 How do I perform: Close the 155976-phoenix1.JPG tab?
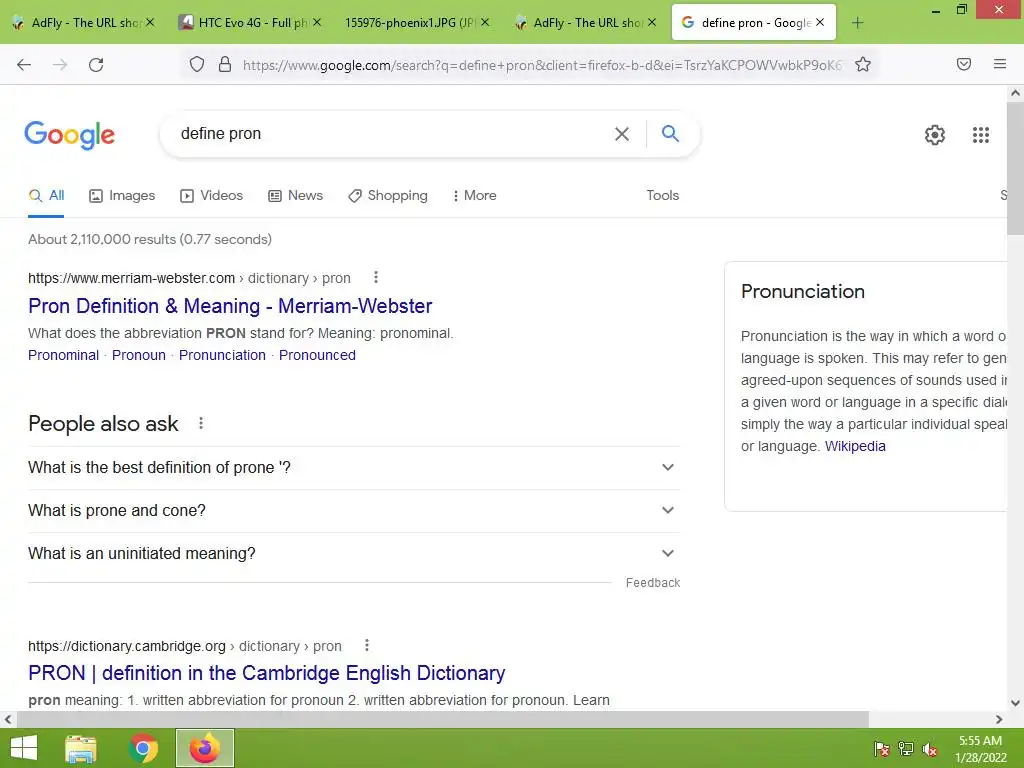(x=485, y=22)
